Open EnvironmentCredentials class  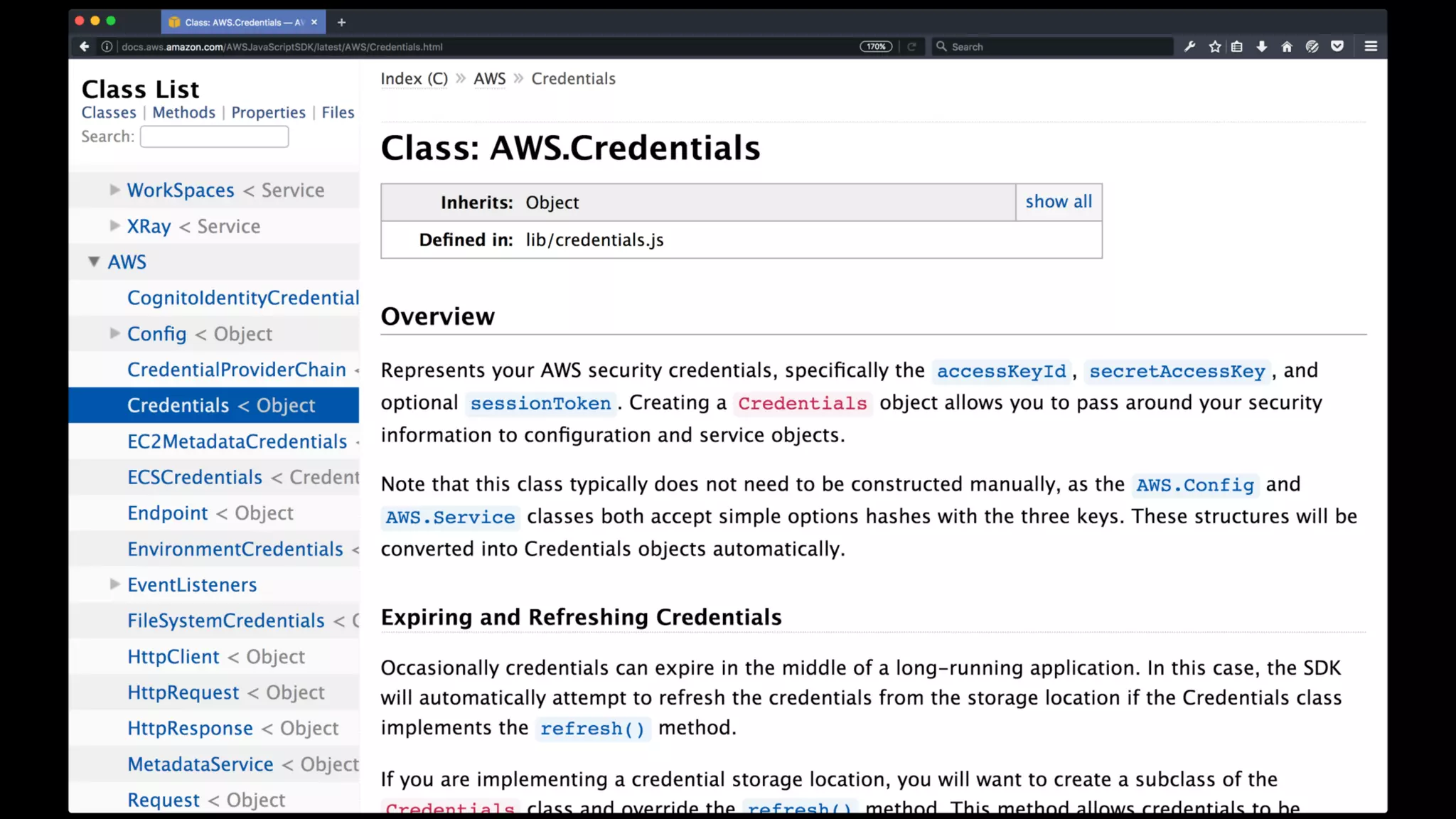click(x=235, y=549)
